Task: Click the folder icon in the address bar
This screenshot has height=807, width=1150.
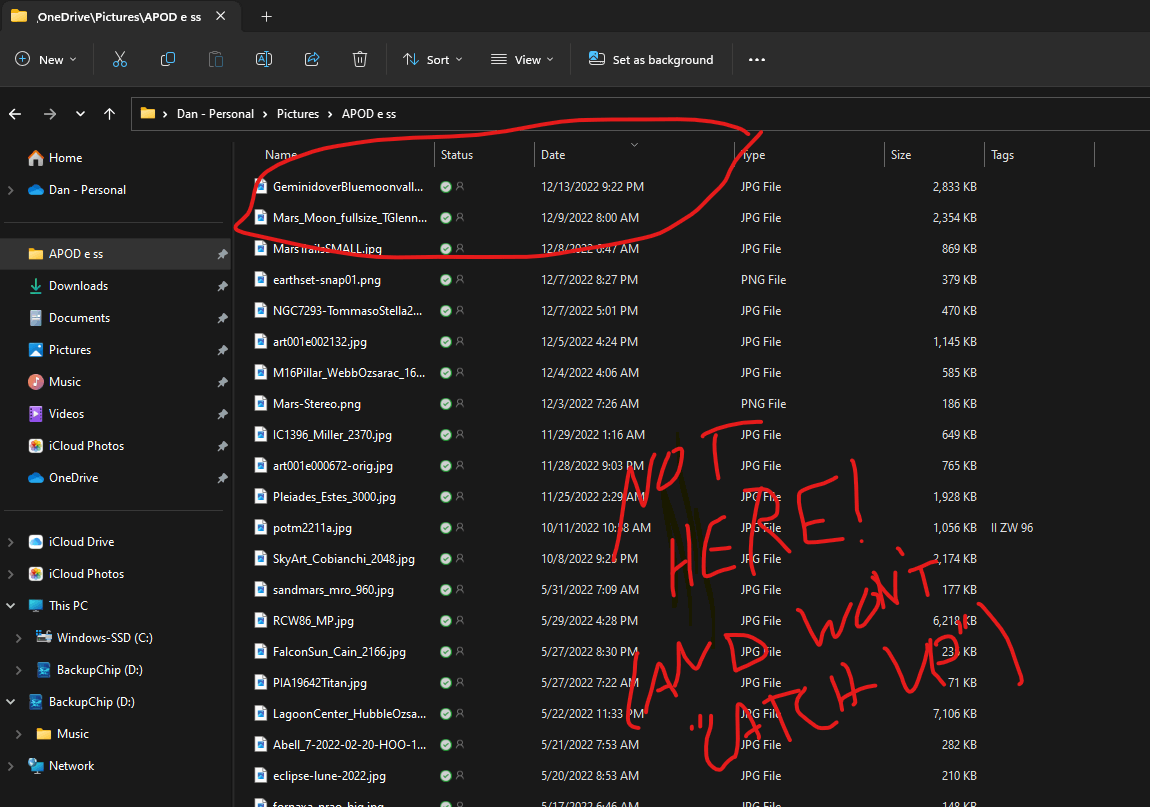Action: [147, 114]
